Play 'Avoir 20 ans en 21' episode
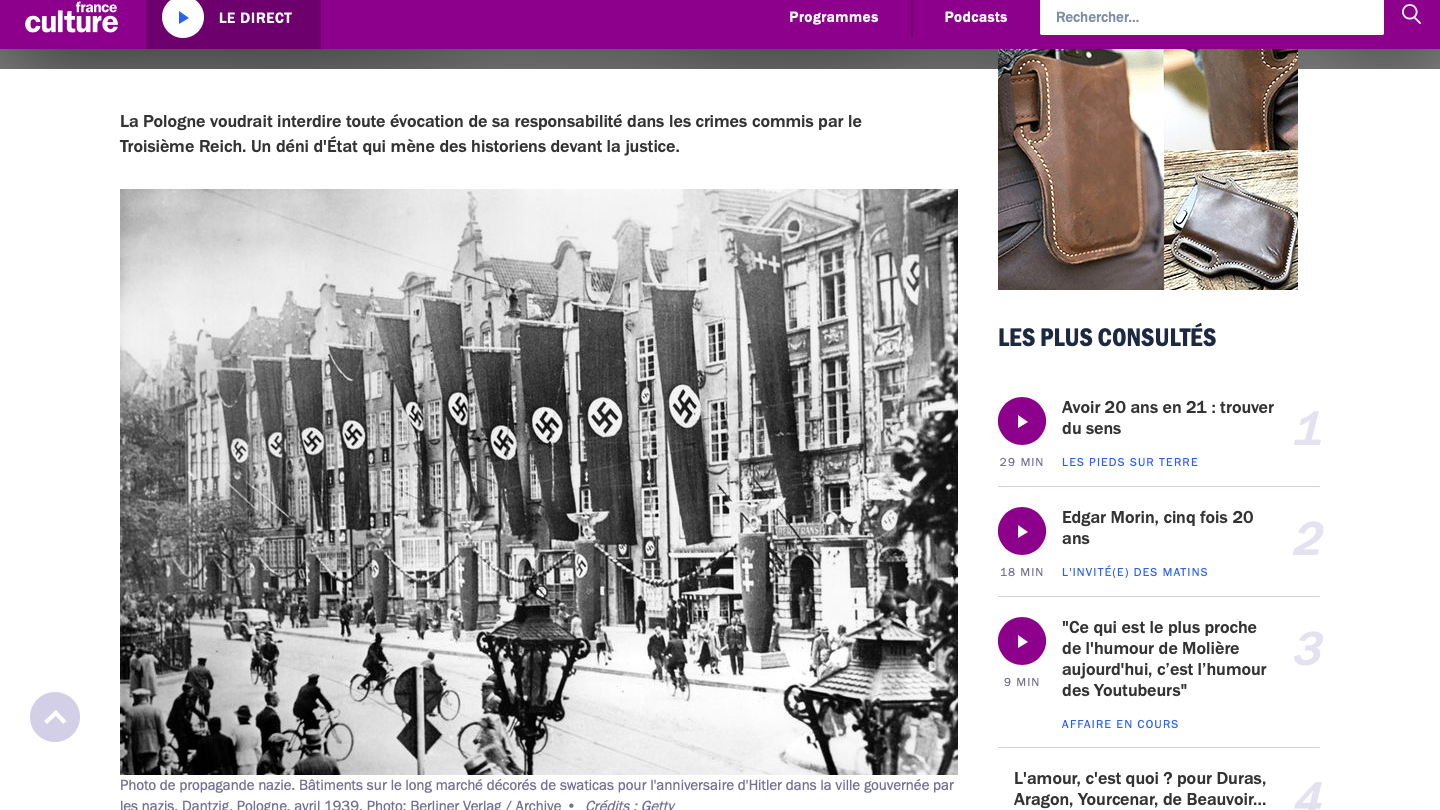Image resolution: width=1440 pixels, height=810 pixels. pos(1021,421)
